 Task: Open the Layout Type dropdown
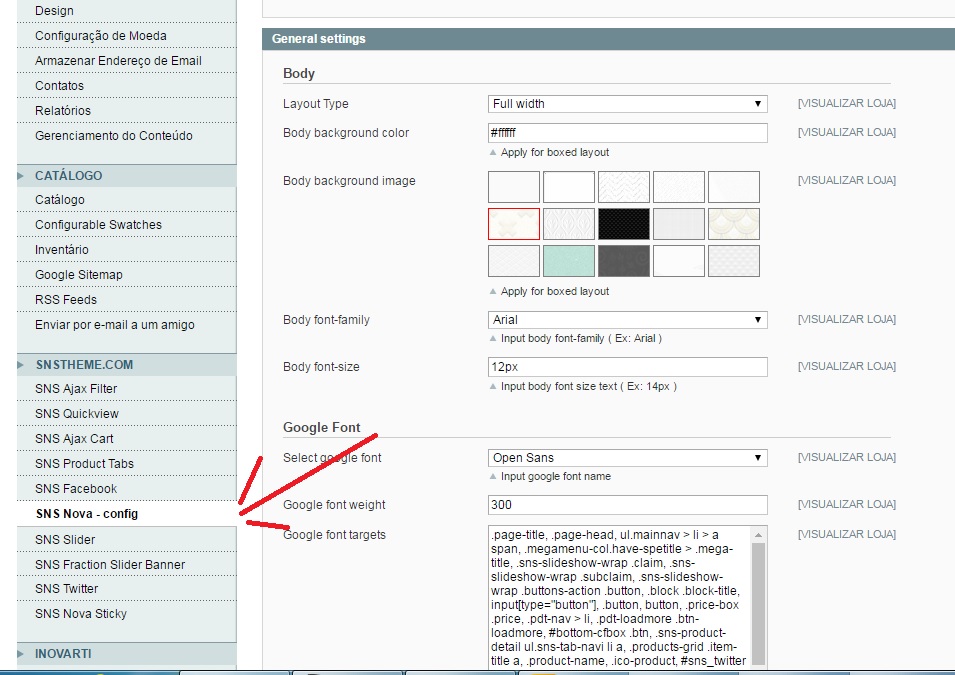point(627,104)
